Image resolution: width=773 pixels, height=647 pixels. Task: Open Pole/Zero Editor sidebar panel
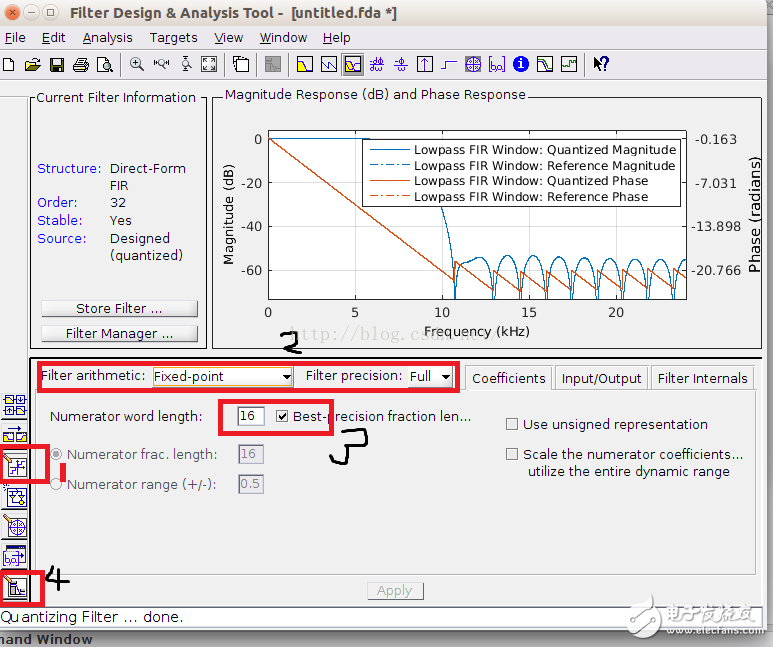[15, 526]
